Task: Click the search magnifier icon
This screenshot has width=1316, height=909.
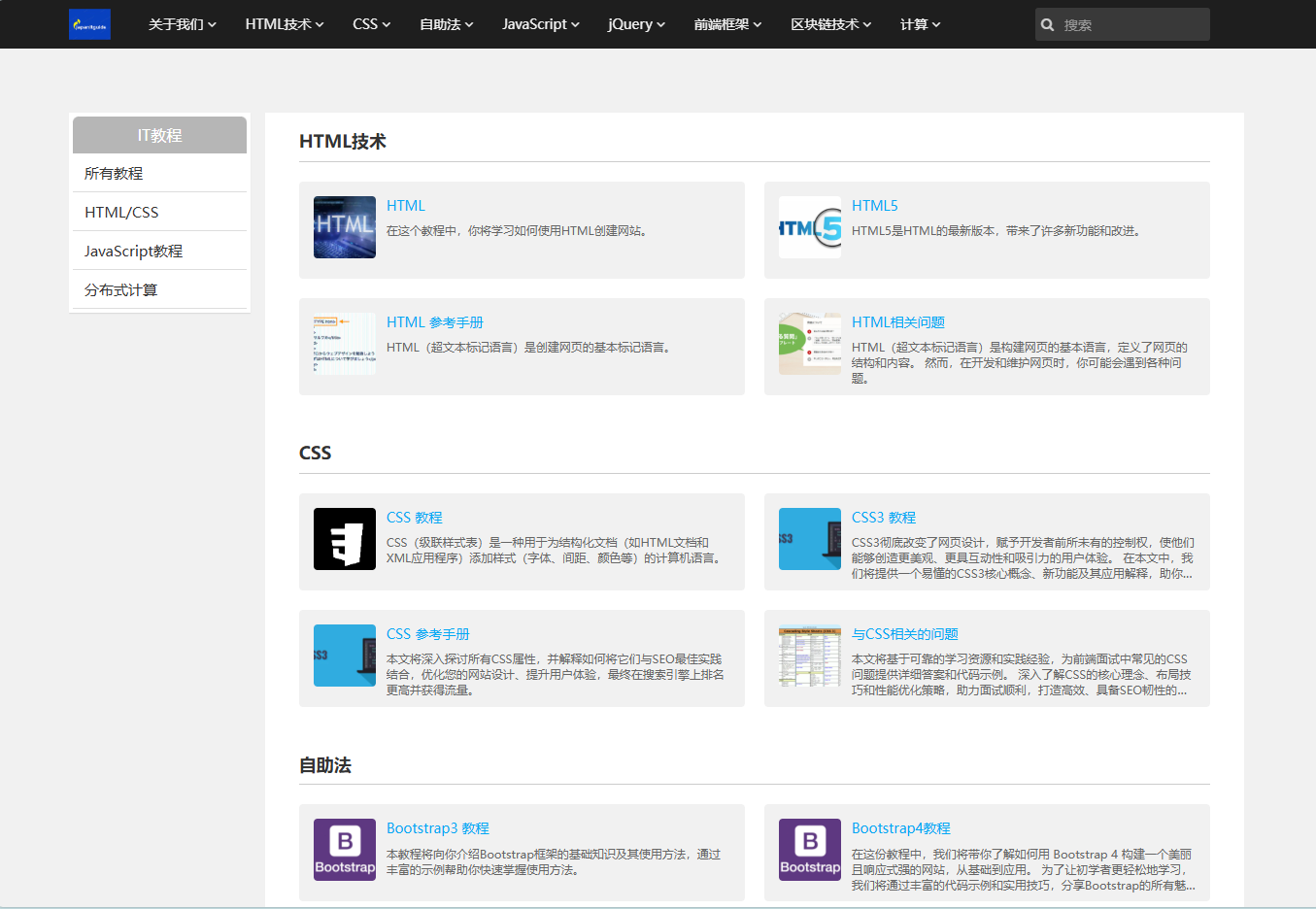Action: pyautogui.click(x=1047, y=25)
